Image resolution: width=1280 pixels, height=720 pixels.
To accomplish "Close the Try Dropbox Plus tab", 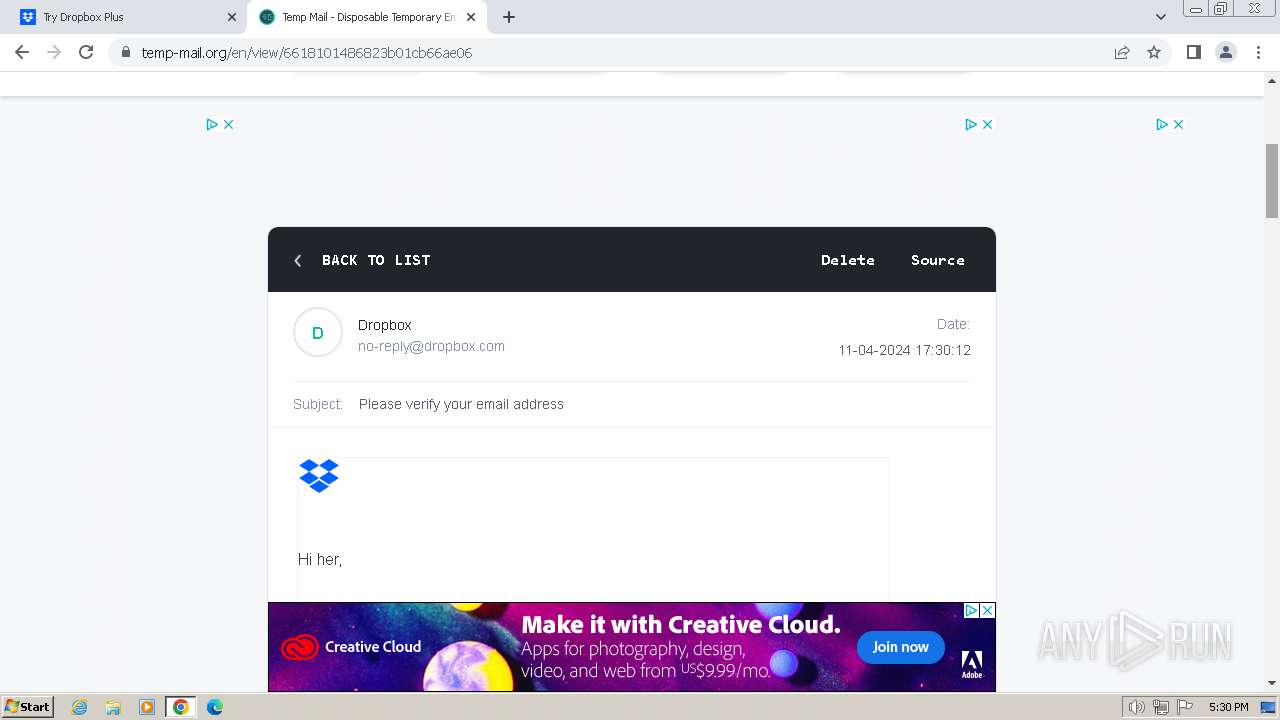I will (x=232, y=17).
